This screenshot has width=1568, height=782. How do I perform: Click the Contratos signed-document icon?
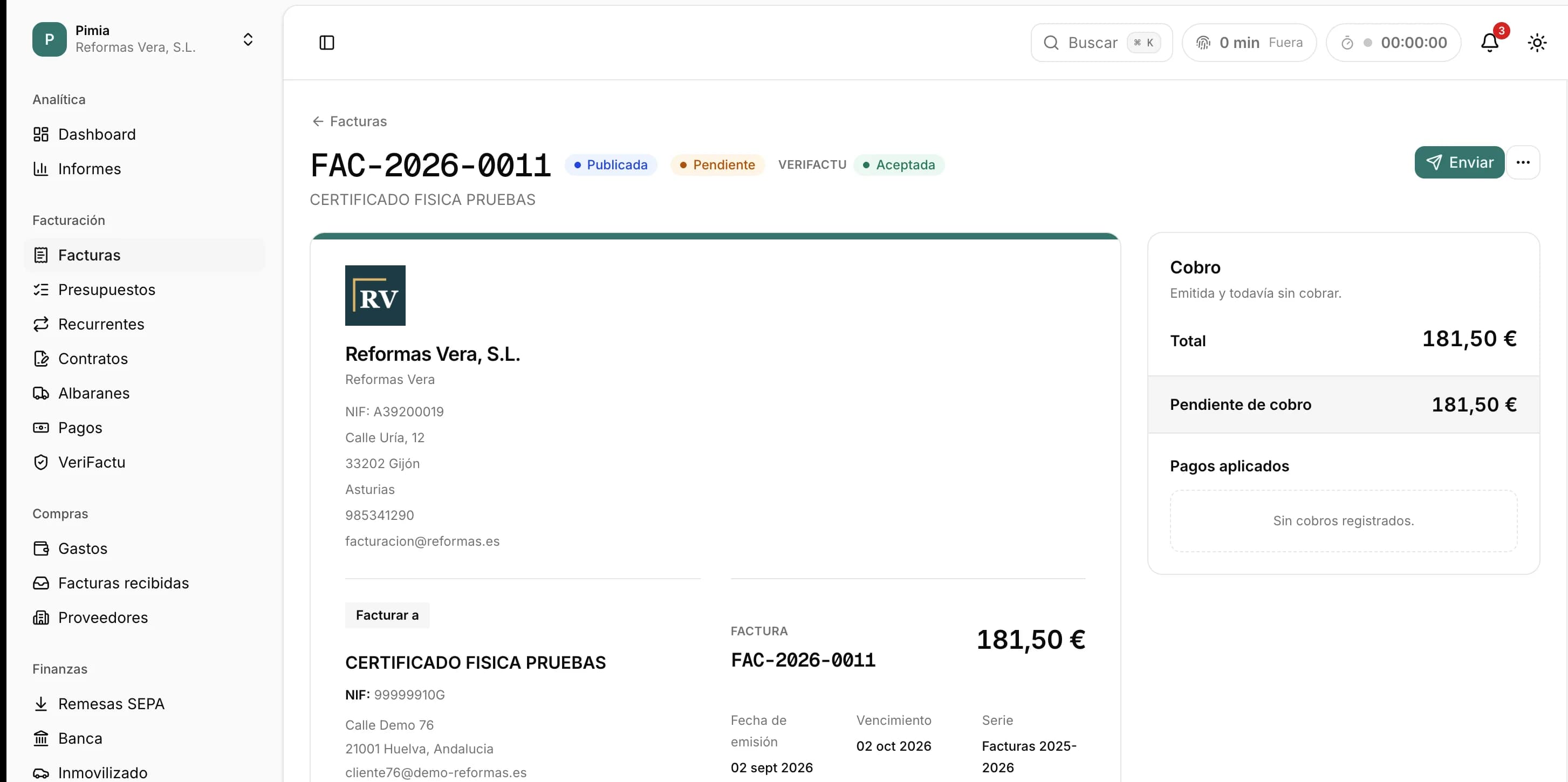(x=41, y=359)
